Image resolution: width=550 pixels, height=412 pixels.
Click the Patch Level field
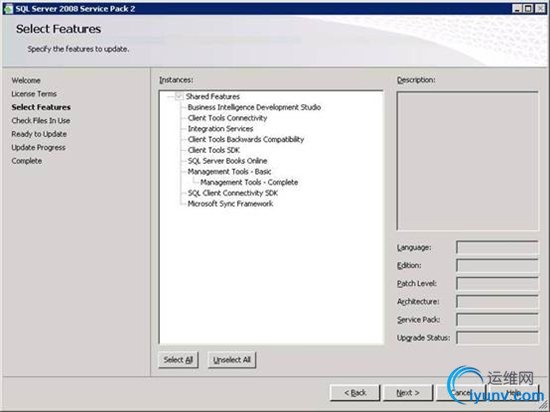point(497,284)
